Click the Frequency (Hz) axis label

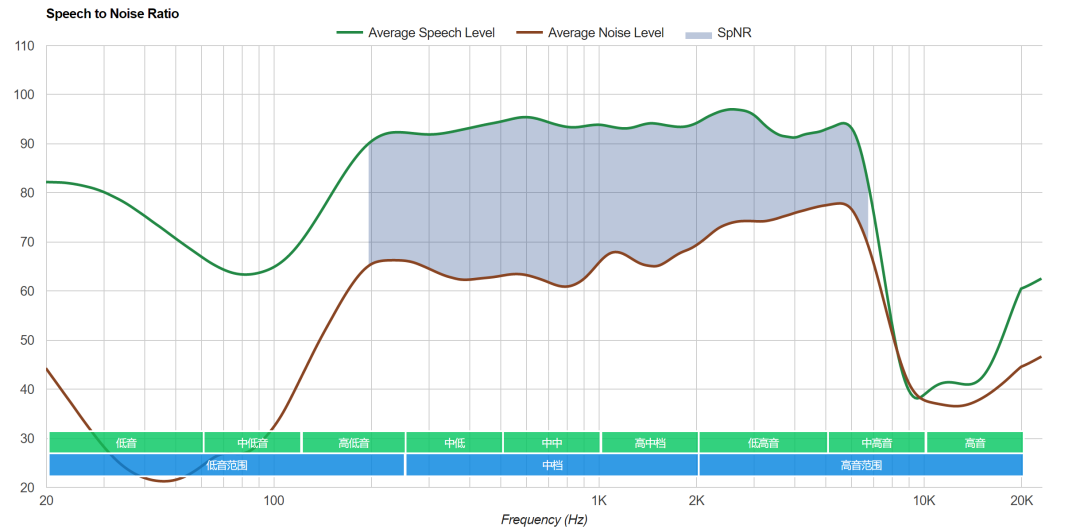pyautogui.click(x=544, y=519)
